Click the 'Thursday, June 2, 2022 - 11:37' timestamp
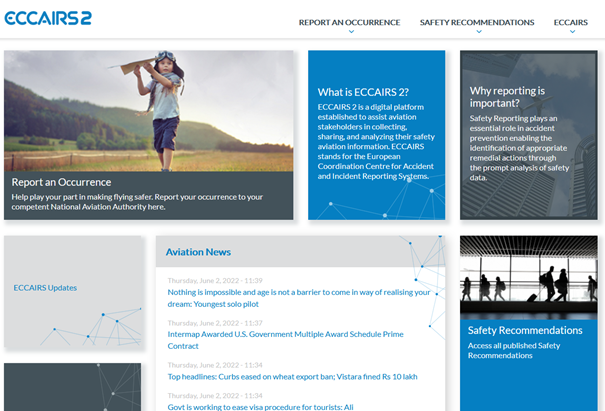 [215, 323]
